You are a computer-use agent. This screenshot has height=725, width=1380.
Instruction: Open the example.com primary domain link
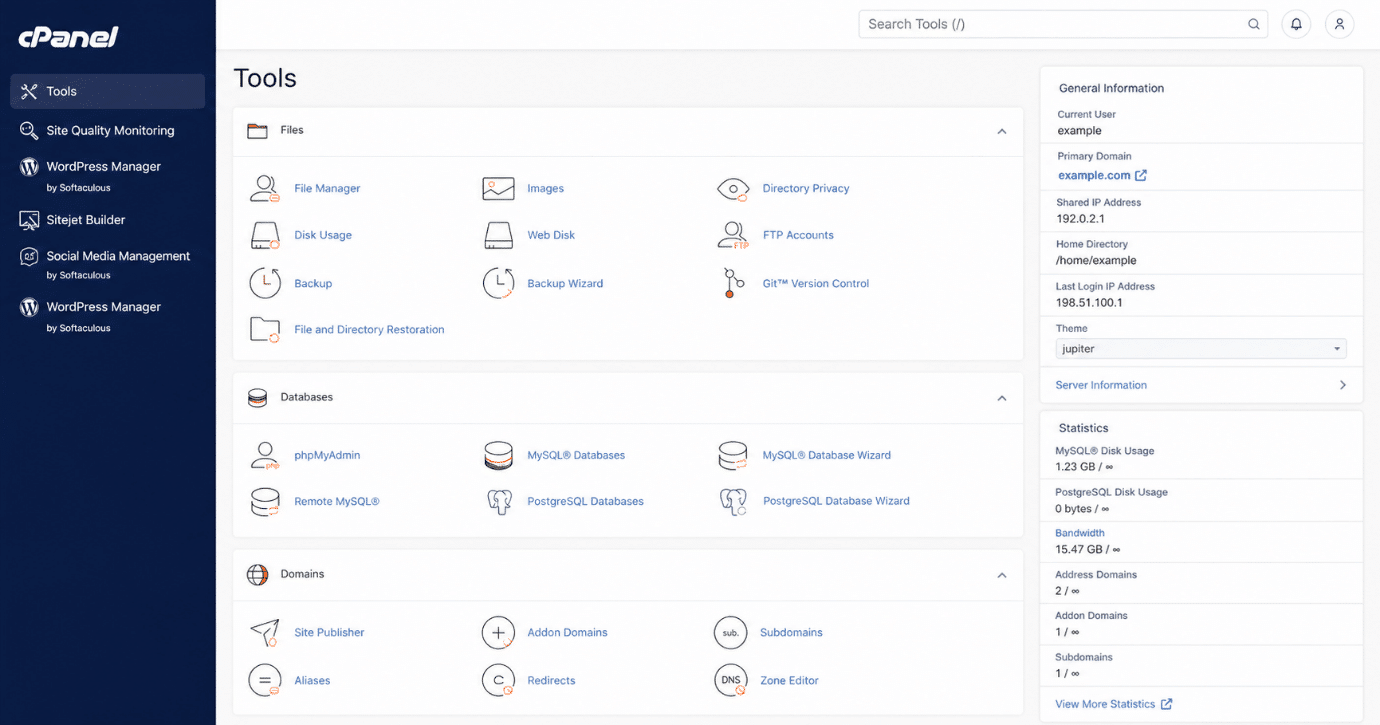tap(1102, 175)
